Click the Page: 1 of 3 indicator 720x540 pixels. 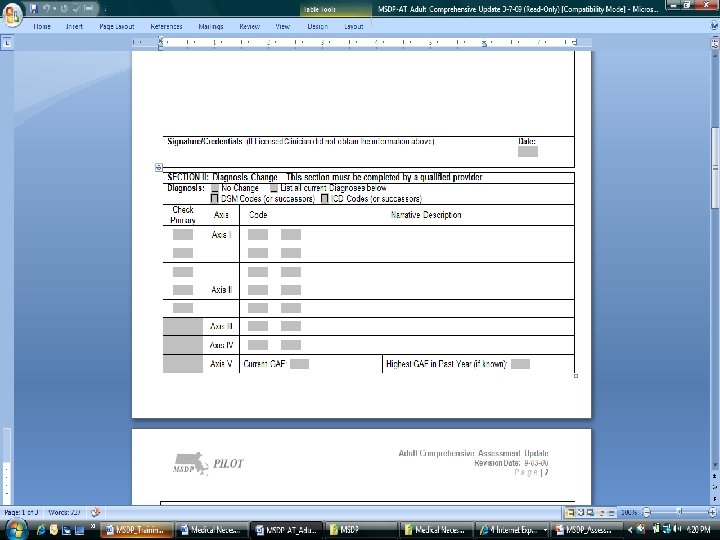click(21, 512)
